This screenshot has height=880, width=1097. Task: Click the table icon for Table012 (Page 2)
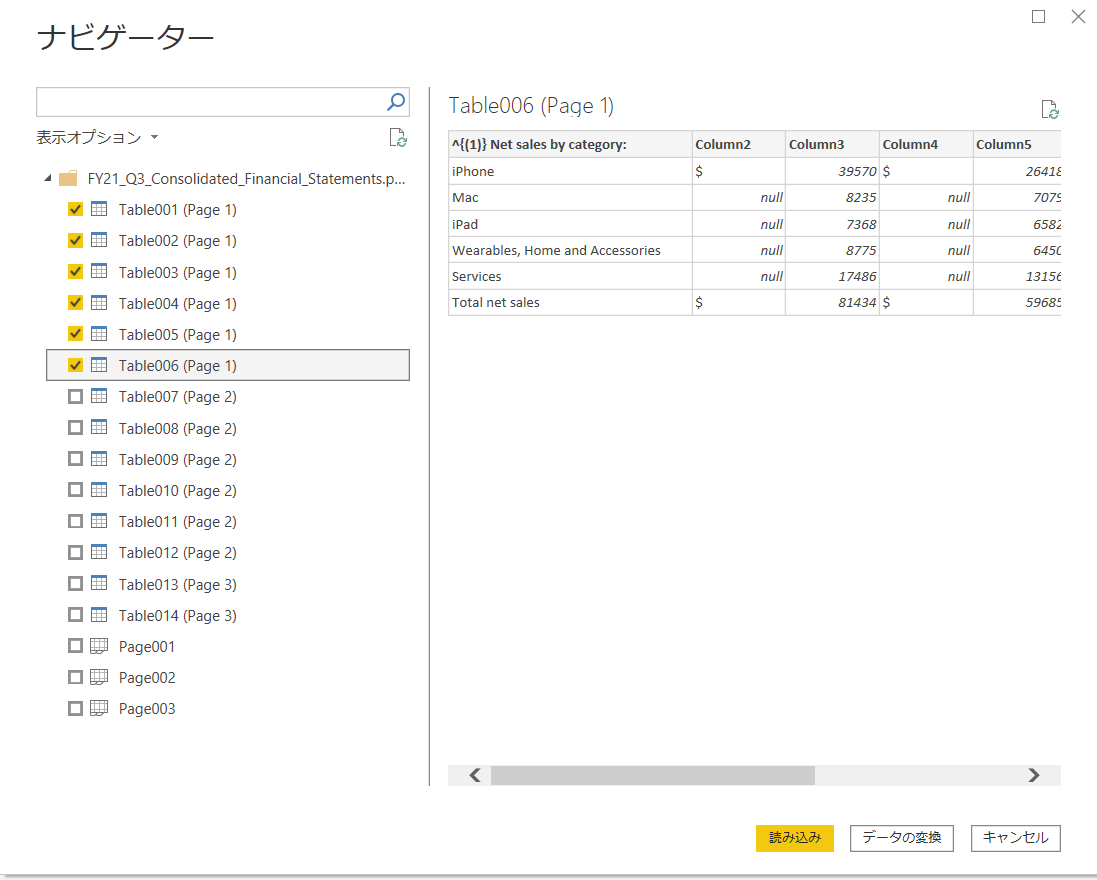coord(99,553)
